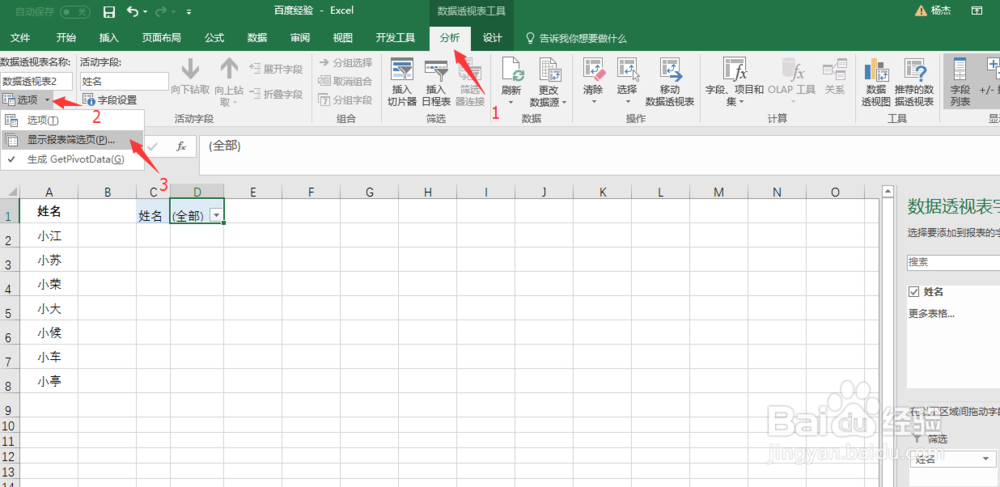
Task: Choose 显示报表筛选页(P)... menu entry
Action: click(x=72, y=140)
